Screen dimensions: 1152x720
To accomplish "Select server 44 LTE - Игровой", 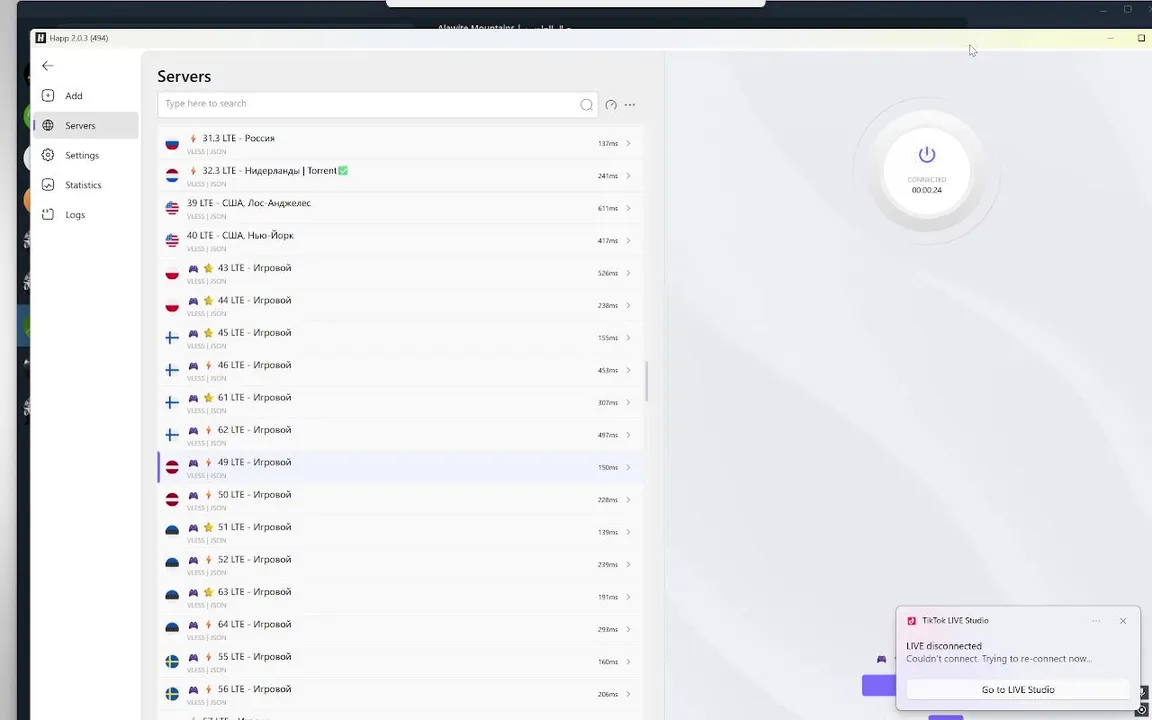I will coord(400,305).
